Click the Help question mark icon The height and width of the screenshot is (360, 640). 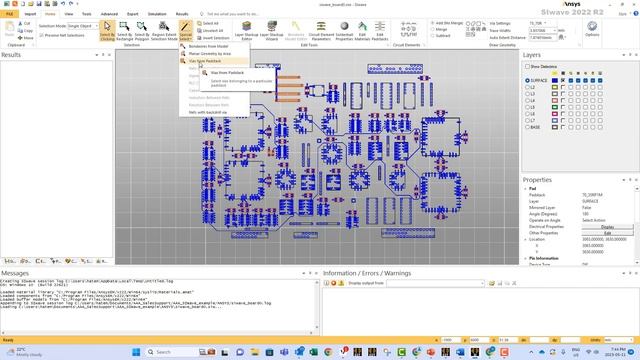click(x=636, y=13)
